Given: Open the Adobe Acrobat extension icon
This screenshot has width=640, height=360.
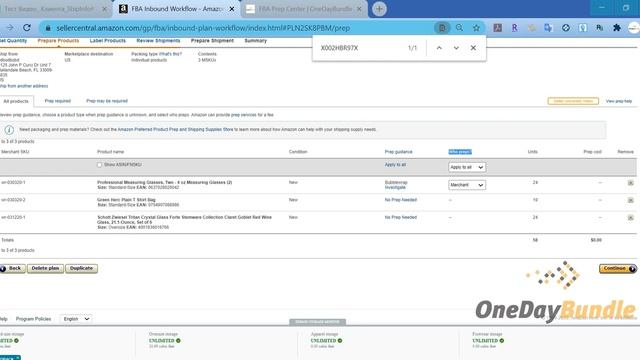Looking at the screenshot, I should 498,28.
